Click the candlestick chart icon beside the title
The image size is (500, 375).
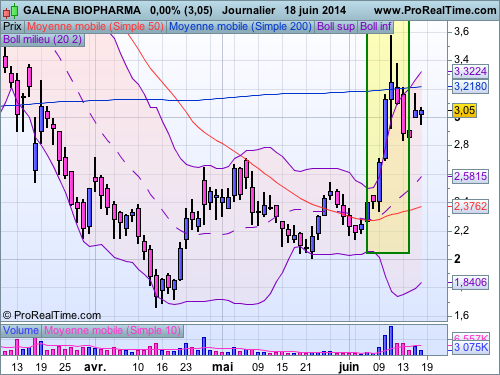(x=10, y=11)
